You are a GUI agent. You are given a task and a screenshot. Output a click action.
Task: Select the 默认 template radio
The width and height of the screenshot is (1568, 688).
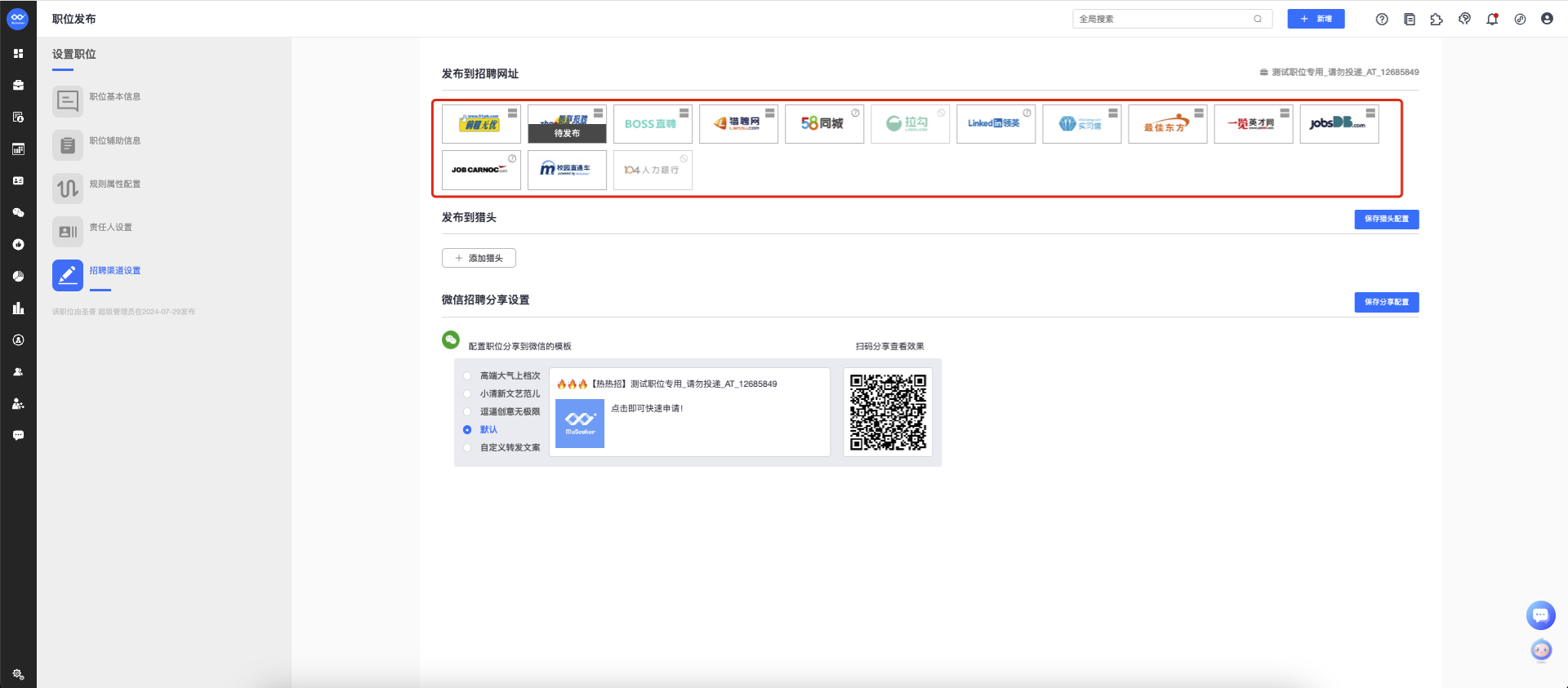tap(467, 429)
